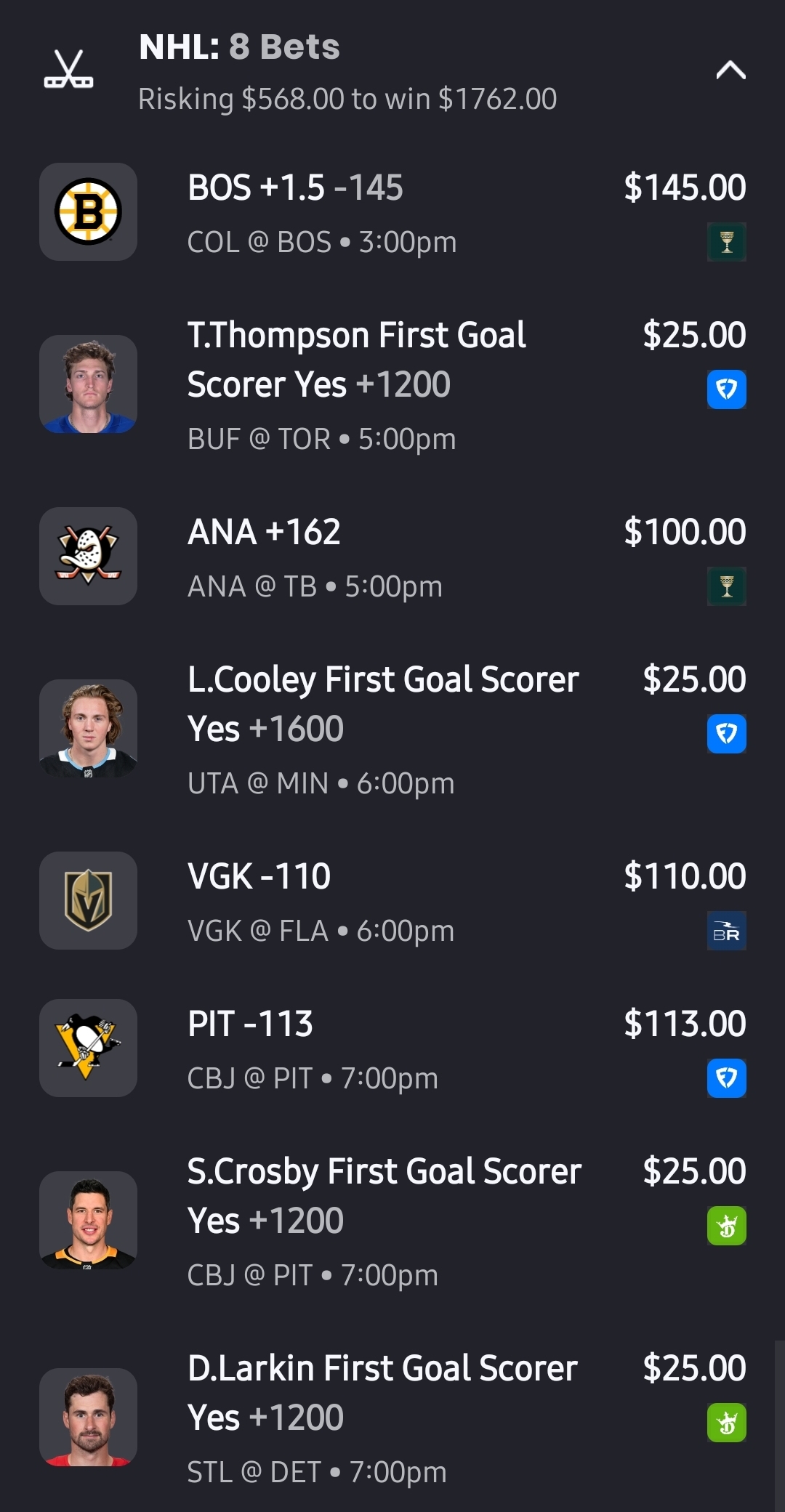This screenshot has height=1512, width=785.
Task: Click FanDuel badge on T.Thompson bet
Action: tap(726, 389)
